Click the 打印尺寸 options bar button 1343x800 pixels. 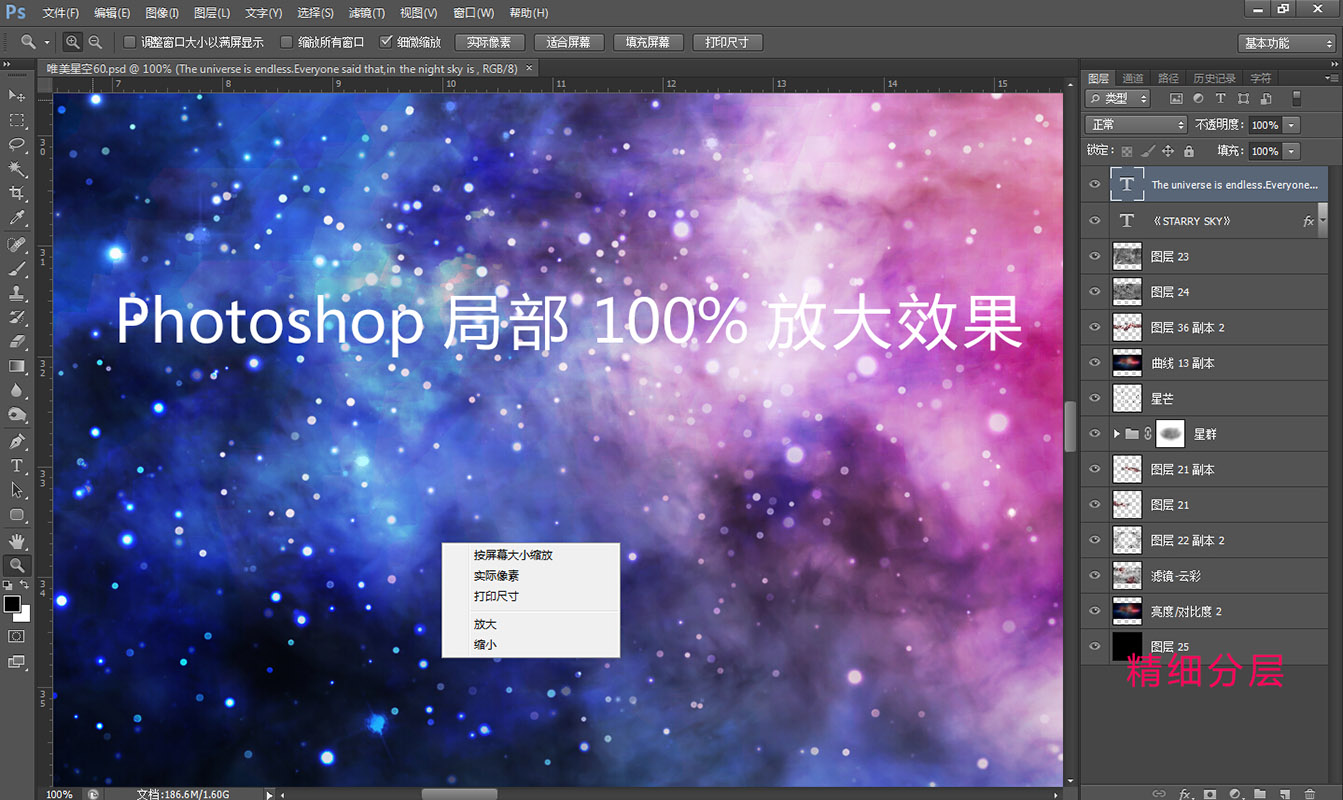[728, 42]
